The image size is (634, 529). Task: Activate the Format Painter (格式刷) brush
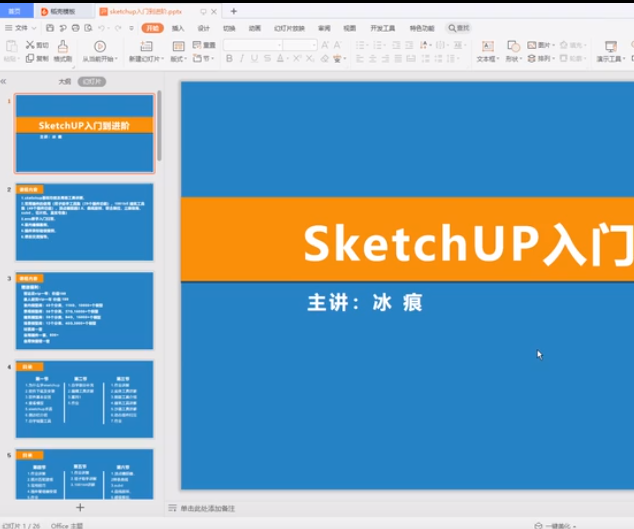[x=63, y=51]
